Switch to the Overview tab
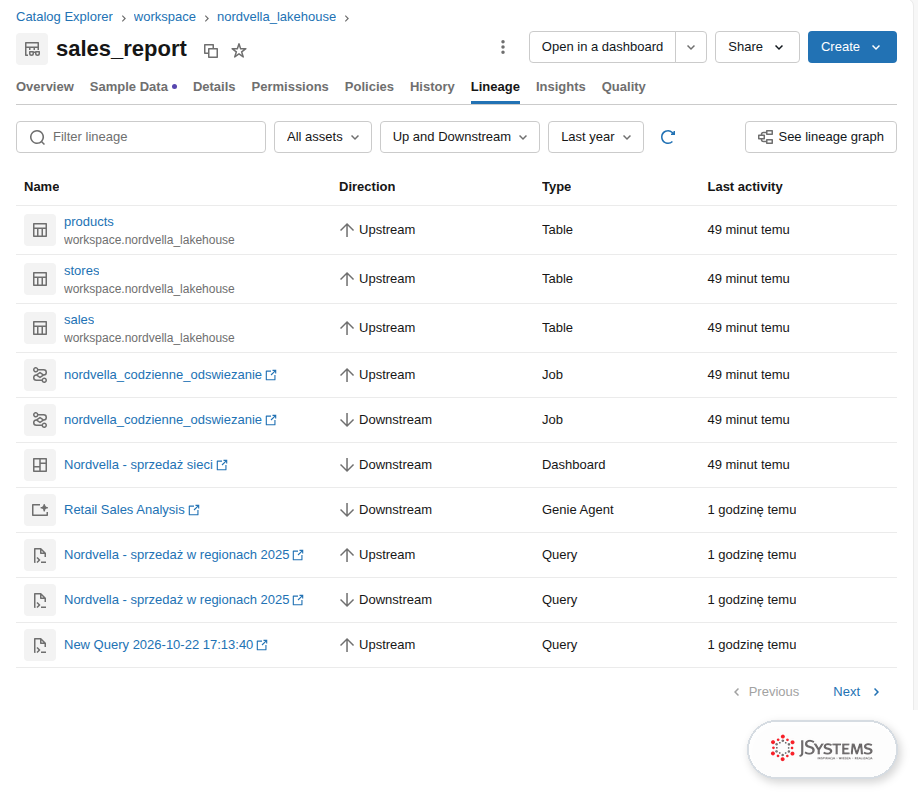The image size is (918, 799). [45, 87]
